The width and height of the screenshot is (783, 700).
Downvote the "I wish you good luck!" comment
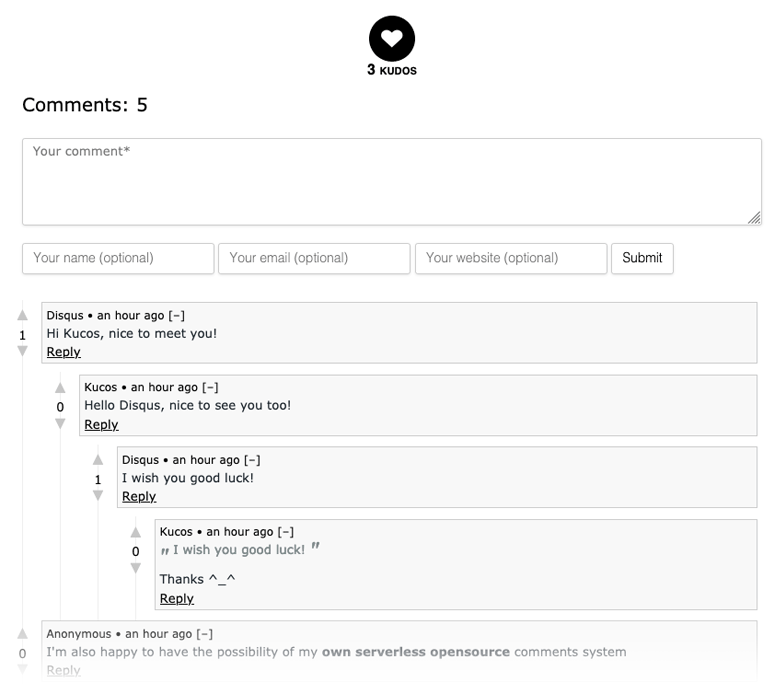coord(98,496)
